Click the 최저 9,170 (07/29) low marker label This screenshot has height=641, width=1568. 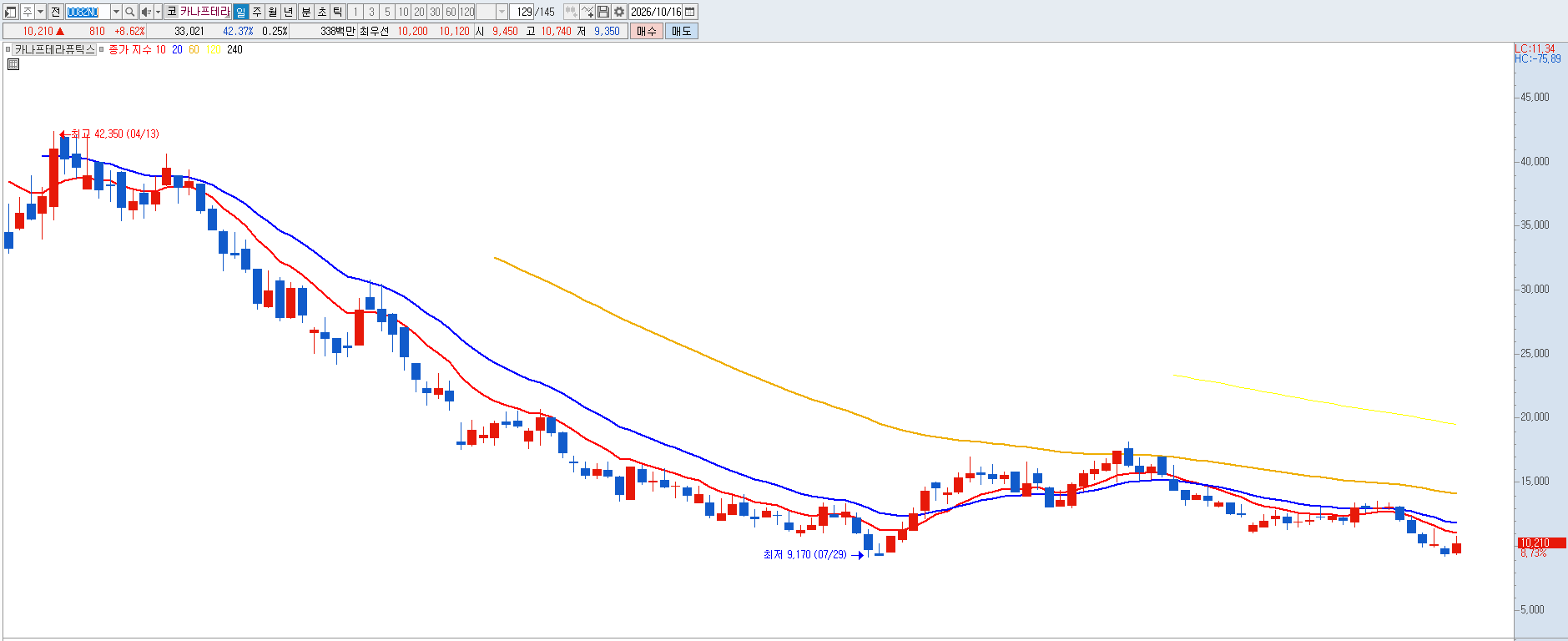(804, 554)
